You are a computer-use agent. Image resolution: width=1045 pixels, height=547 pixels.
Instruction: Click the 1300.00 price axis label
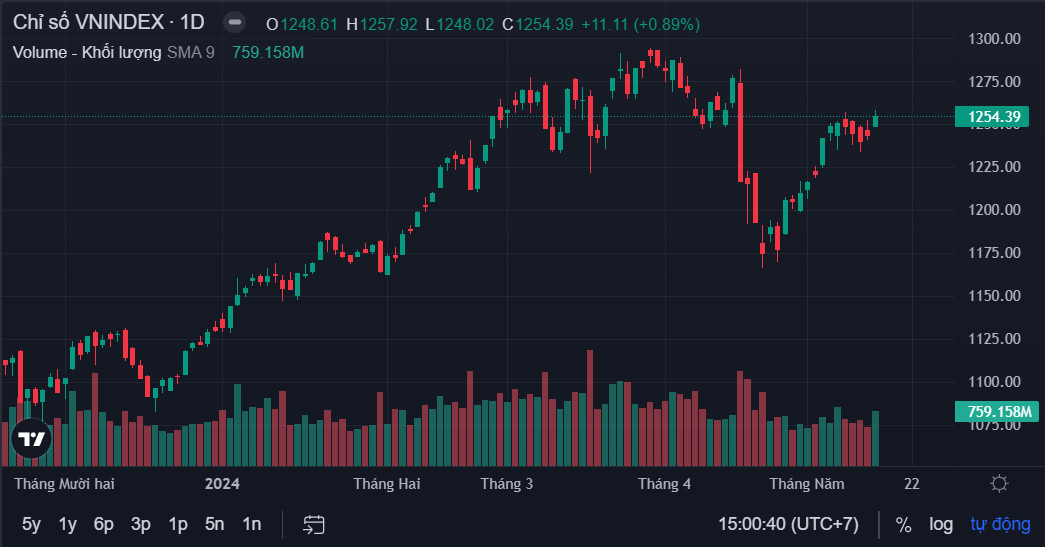click(x=994, y=39)
